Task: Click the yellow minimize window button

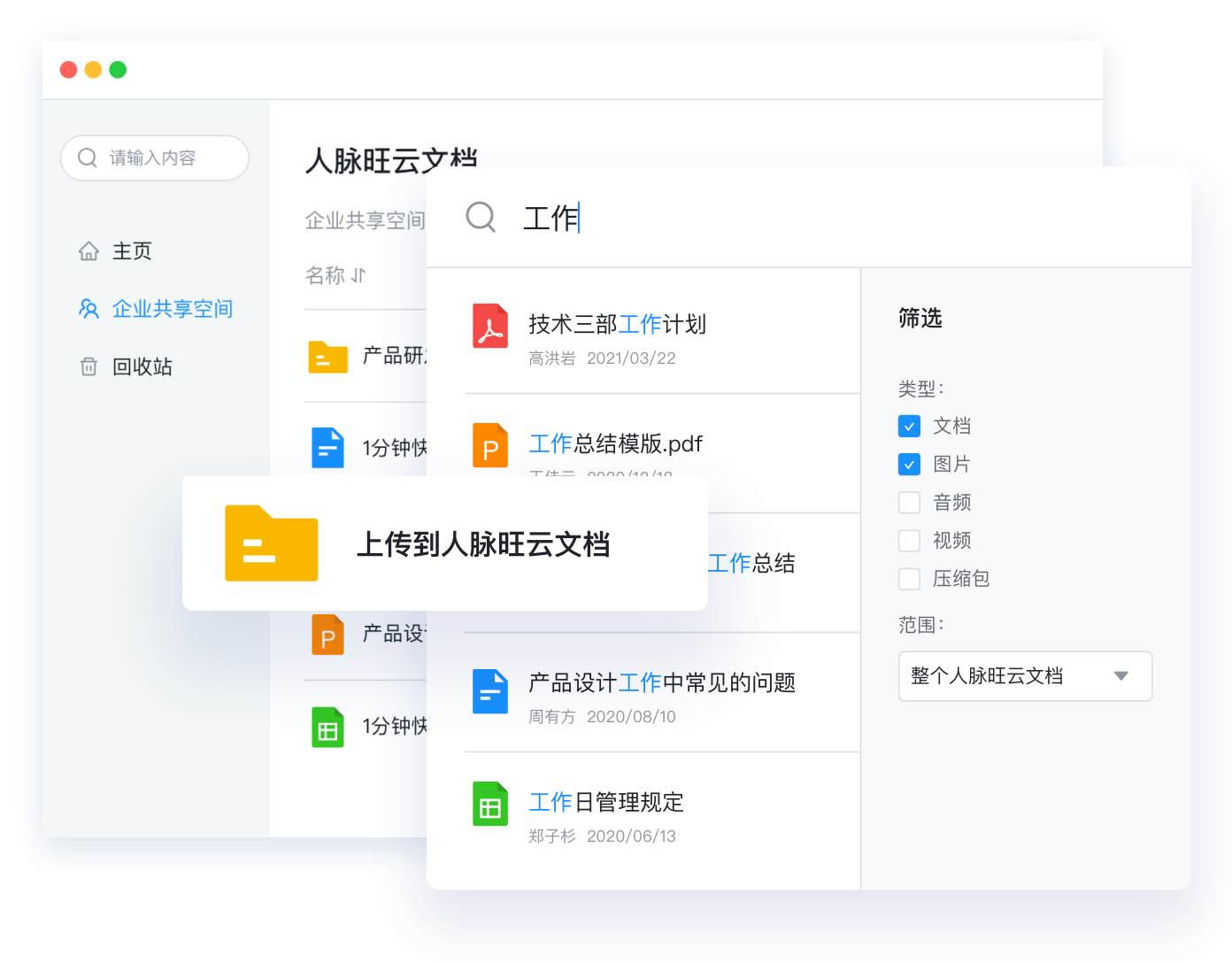Action: (93, 70)
